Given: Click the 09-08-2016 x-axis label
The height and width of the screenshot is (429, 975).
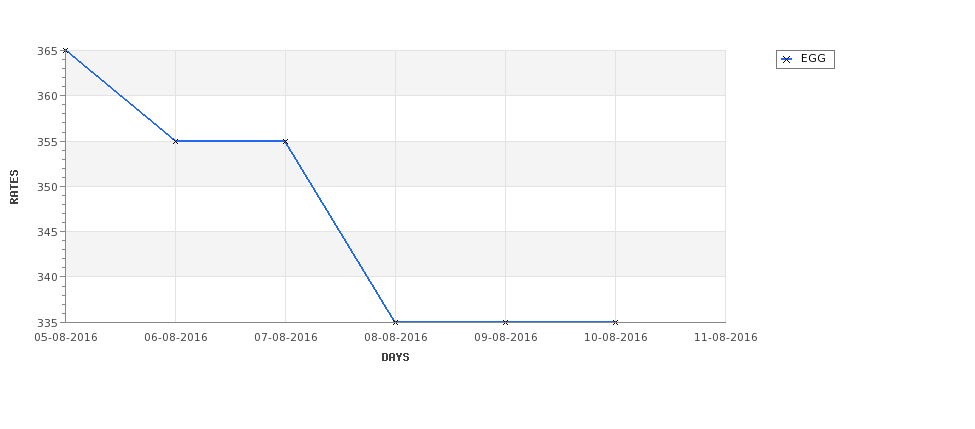Looking at the screenshot, I should click(x=506, y=337).
